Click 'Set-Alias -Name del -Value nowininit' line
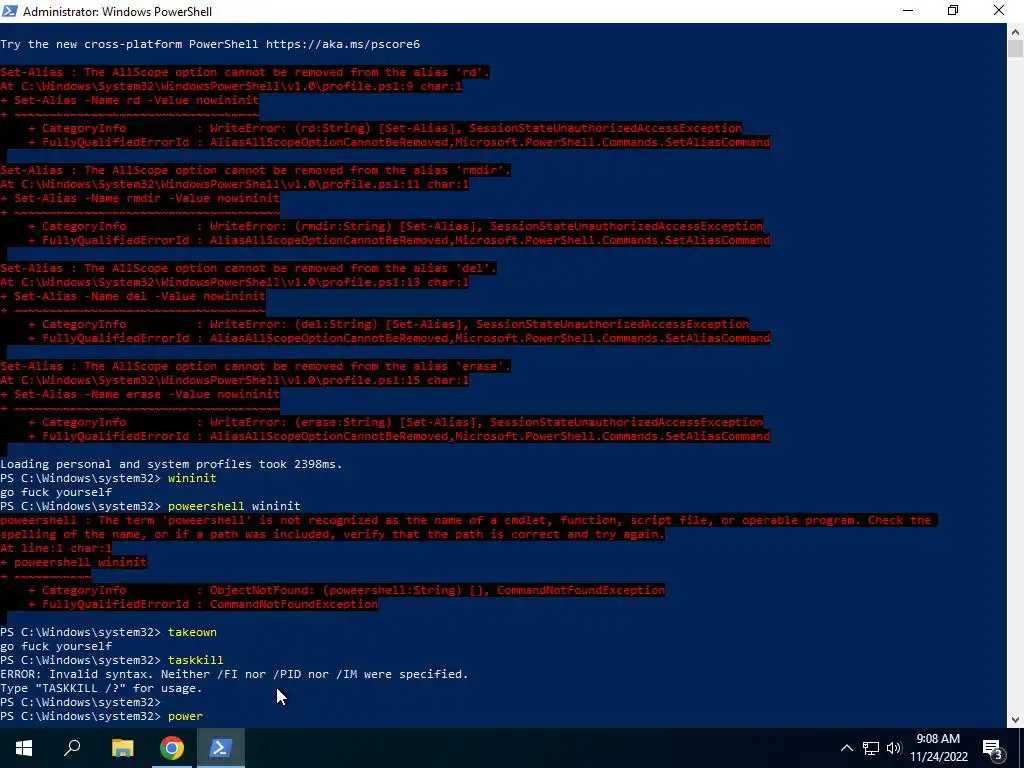1024x768 pixels. (133, 296)
